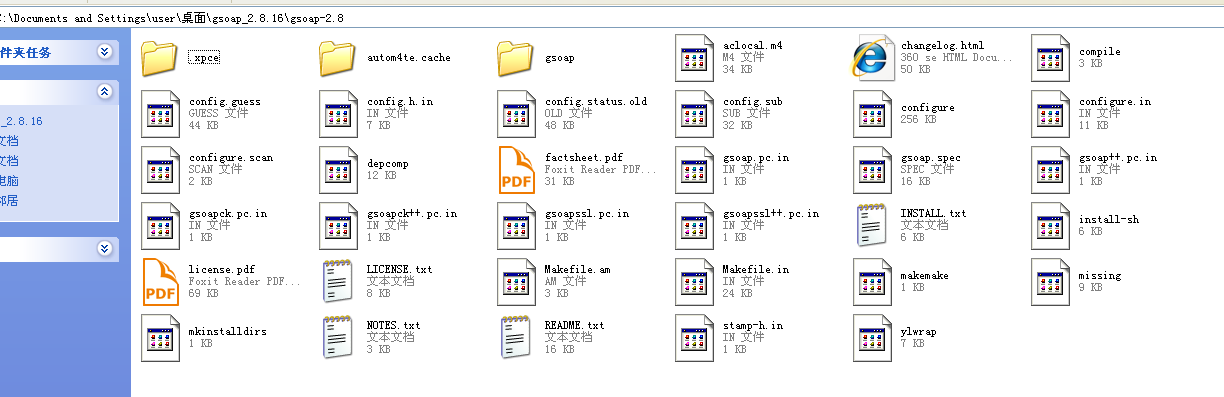Click the config.sub file icon

(x=694, y=113)
